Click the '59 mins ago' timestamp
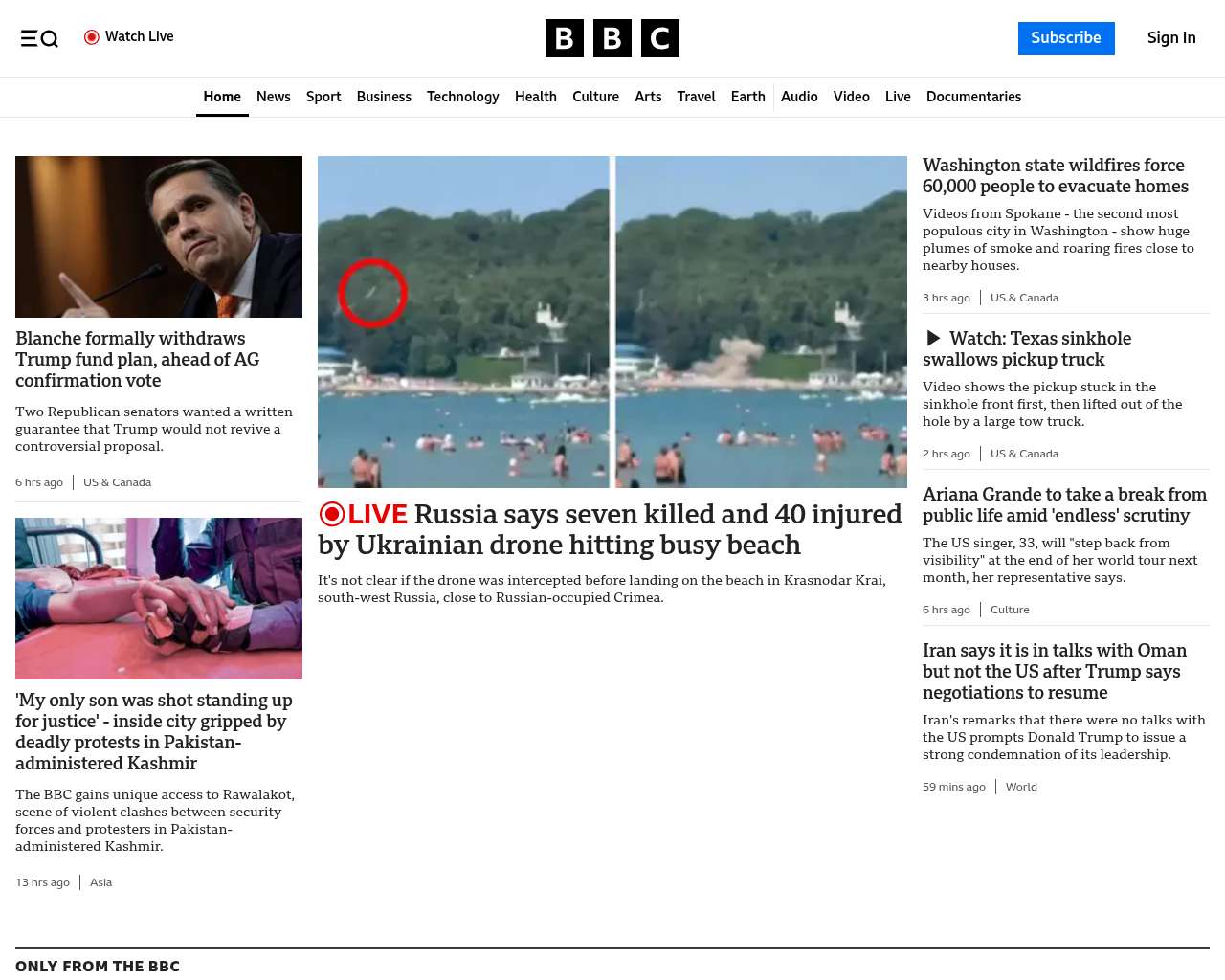The width and height of the screenshot is (1225, 980). point(954,787)
